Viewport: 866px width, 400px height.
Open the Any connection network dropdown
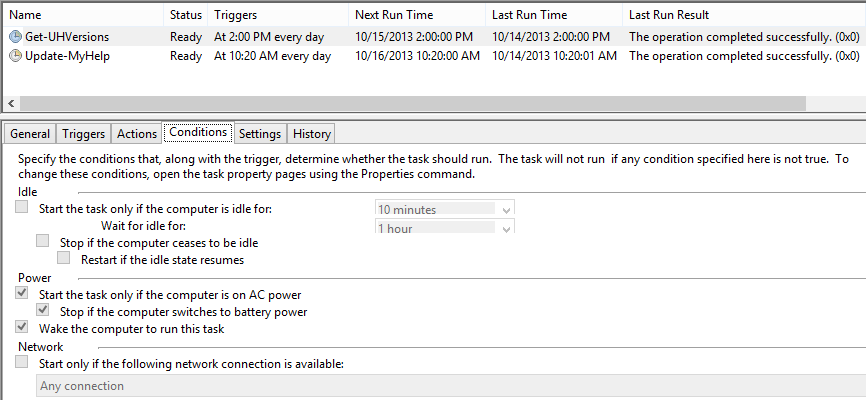coord(451,386)
